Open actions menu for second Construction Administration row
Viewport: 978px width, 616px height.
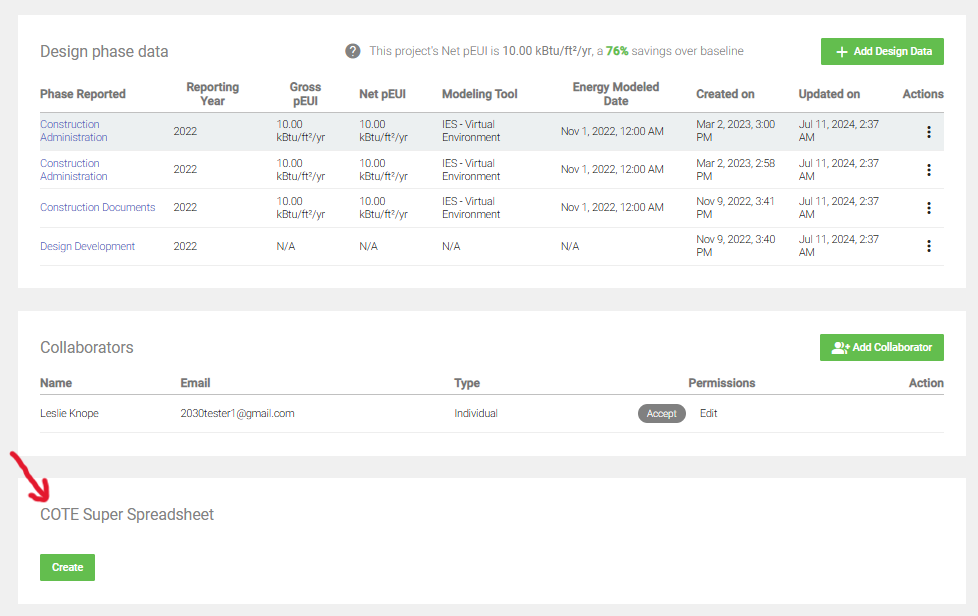[929, 170]
